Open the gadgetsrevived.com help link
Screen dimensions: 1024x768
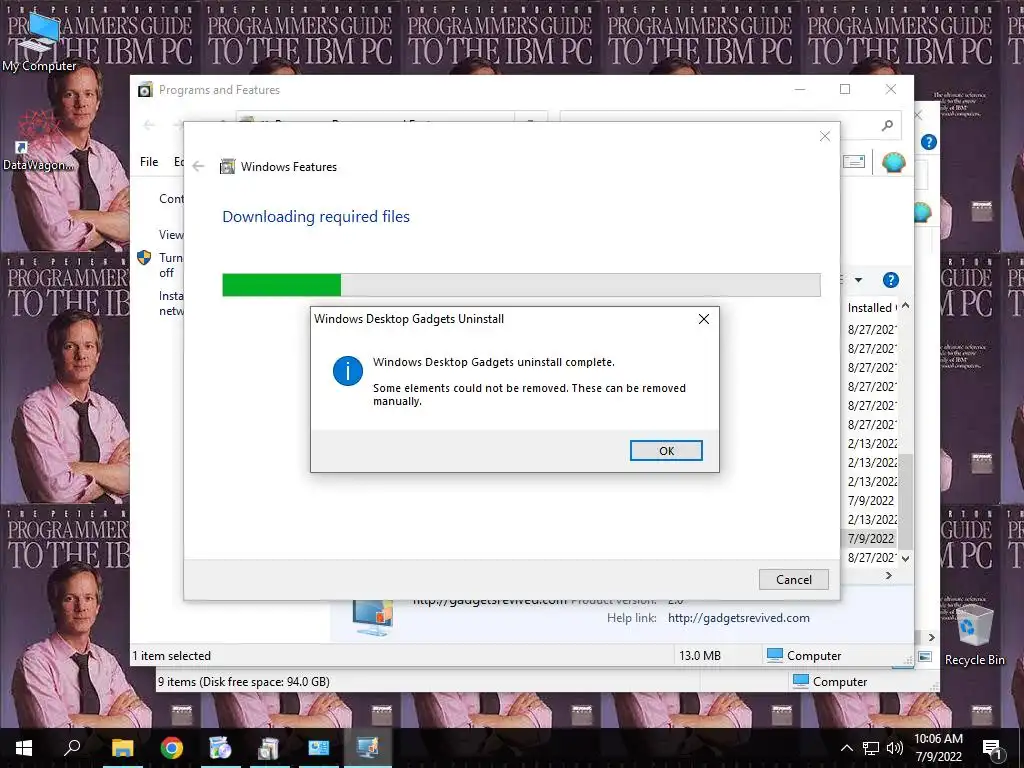tap(739, 618)
